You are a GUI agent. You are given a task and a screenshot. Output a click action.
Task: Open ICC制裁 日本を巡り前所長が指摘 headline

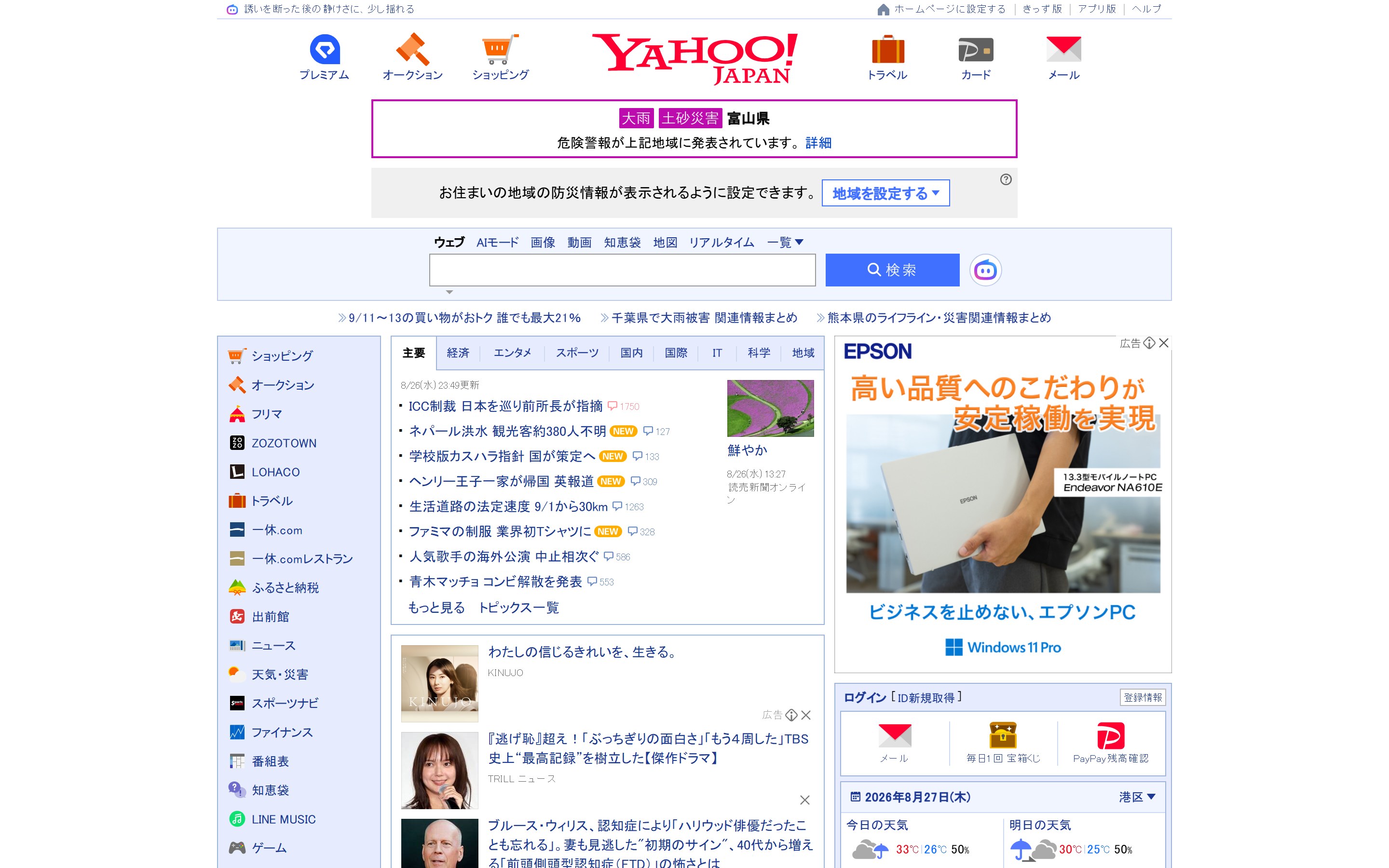tap(505, 406)
